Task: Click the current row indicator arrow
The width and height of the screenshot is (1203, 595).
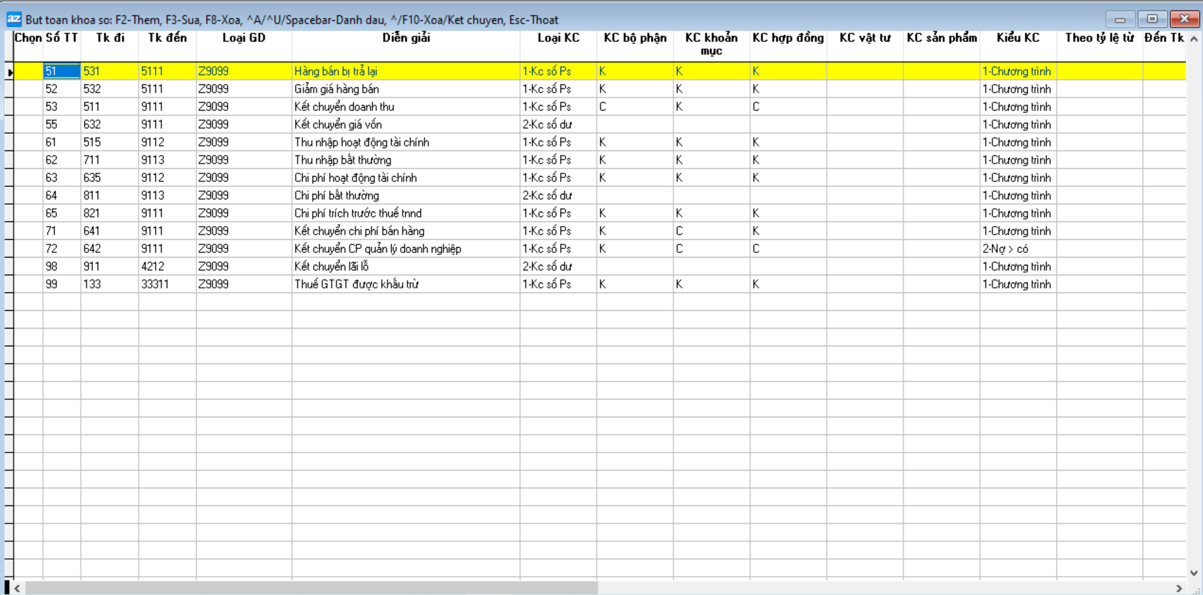Action: [x=10, y=72]
